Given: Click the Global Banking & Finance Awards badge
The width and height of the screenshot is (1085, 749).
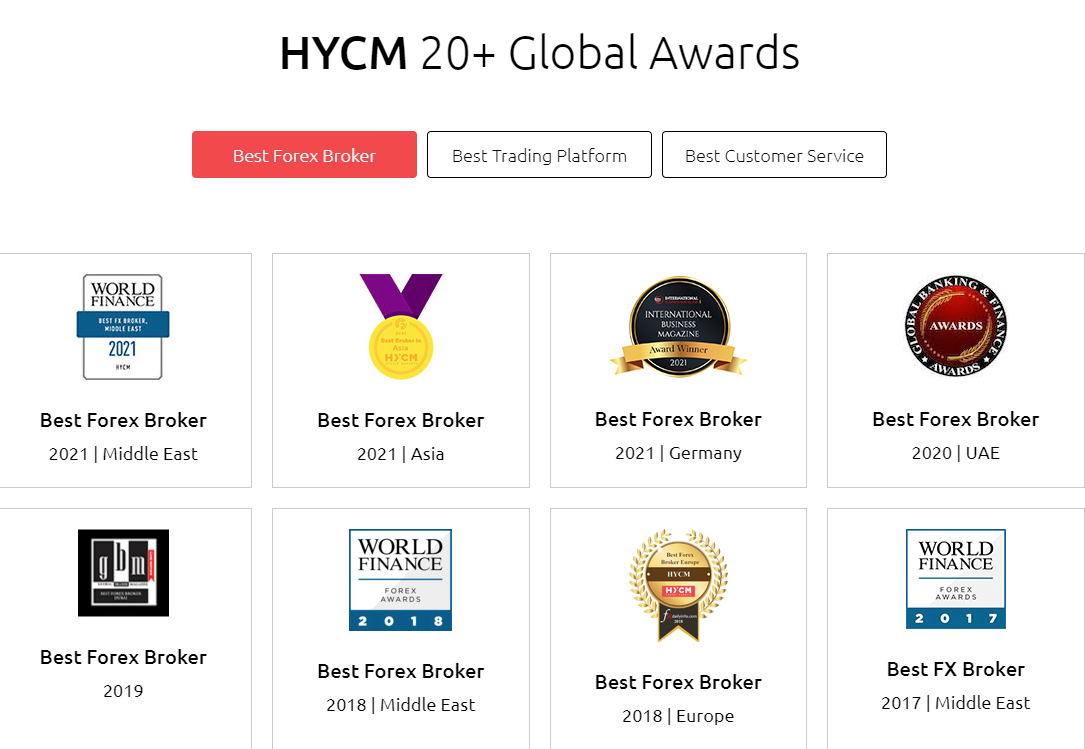Looking at the screenshot, I should point(956,326).
